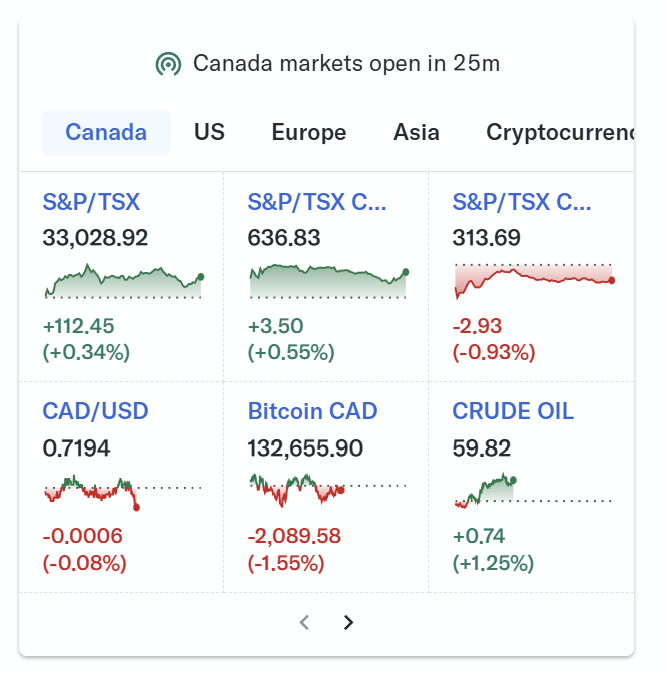The image size is (668, 673).
Task: Click the Bitcoin CAD sparkline chart
Action: click(x=328, y=490)
